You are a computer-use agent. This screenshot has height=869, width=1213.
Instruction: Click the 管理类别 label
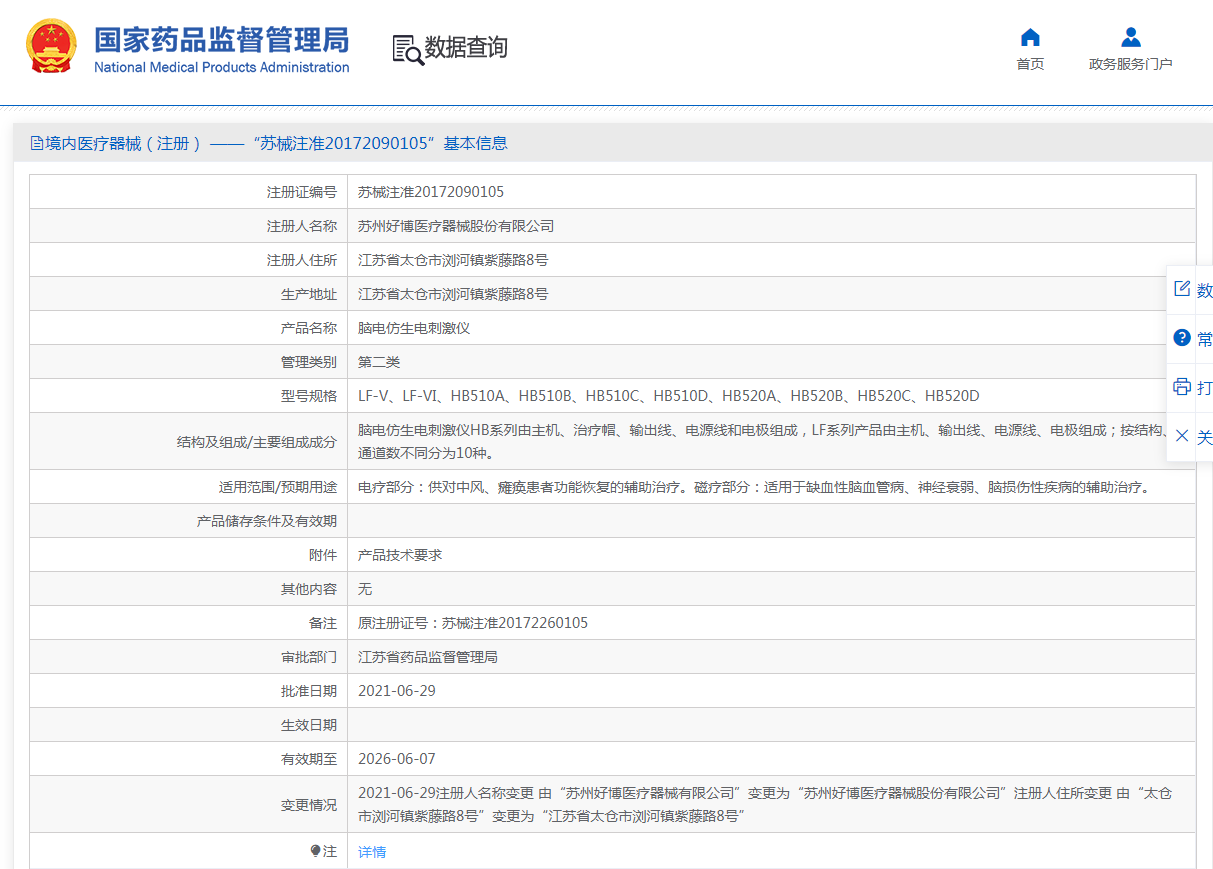coord(309,362)
